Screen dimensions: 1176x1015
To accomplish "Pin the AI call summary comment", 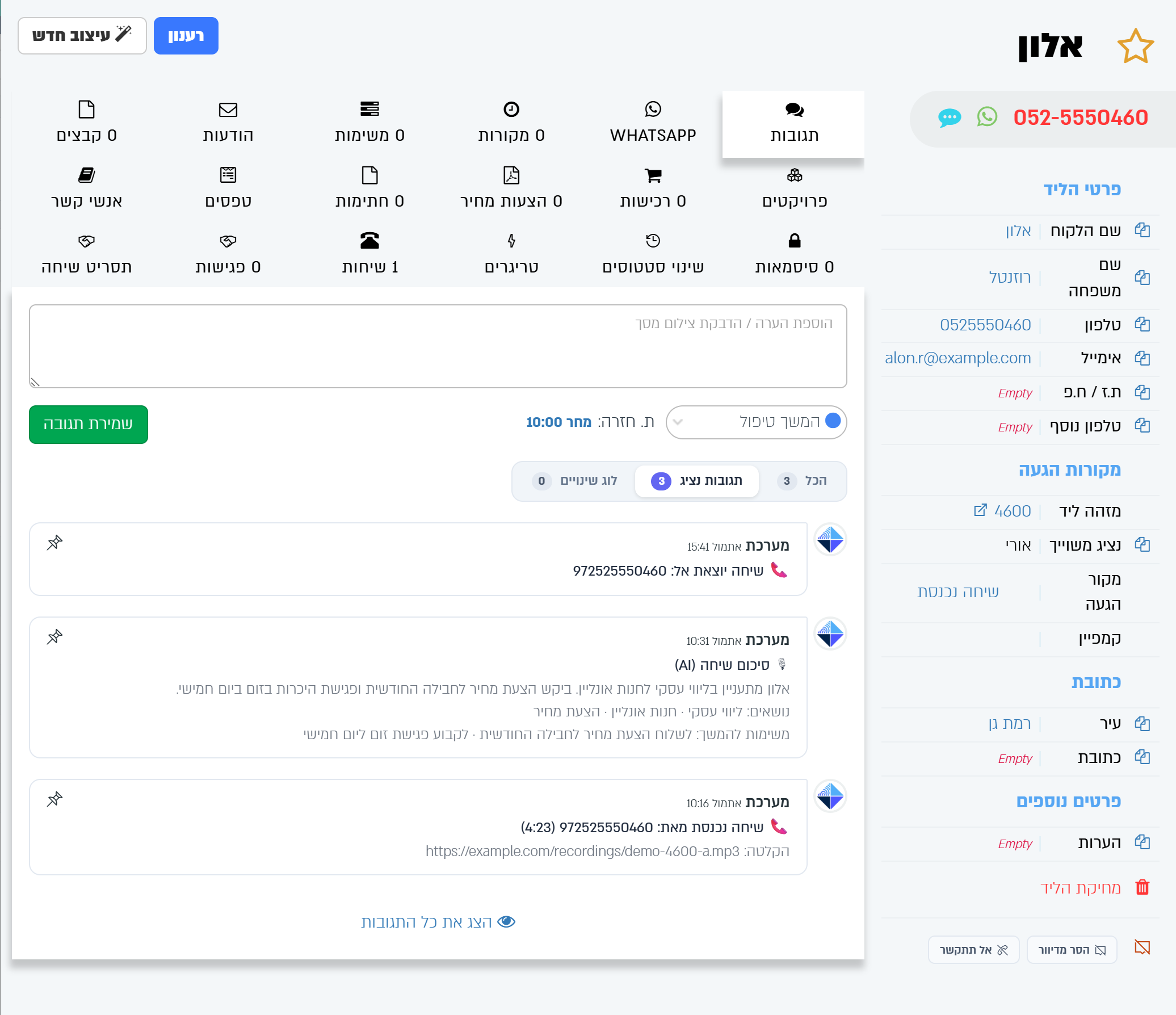I will click(54, 637).
